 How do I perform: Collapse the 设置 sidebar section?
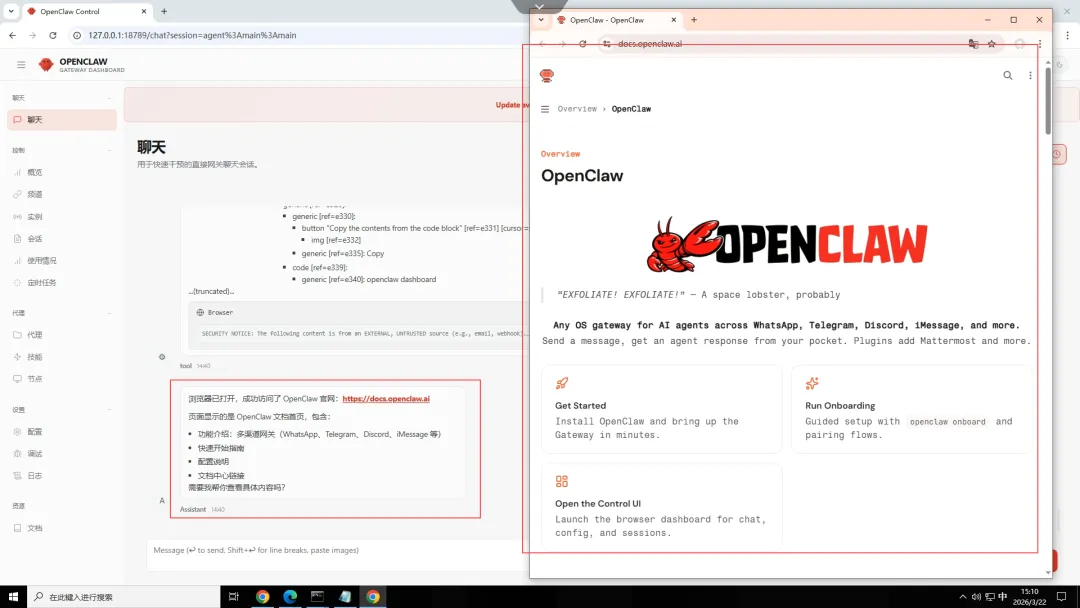click(x=62, y=410)
